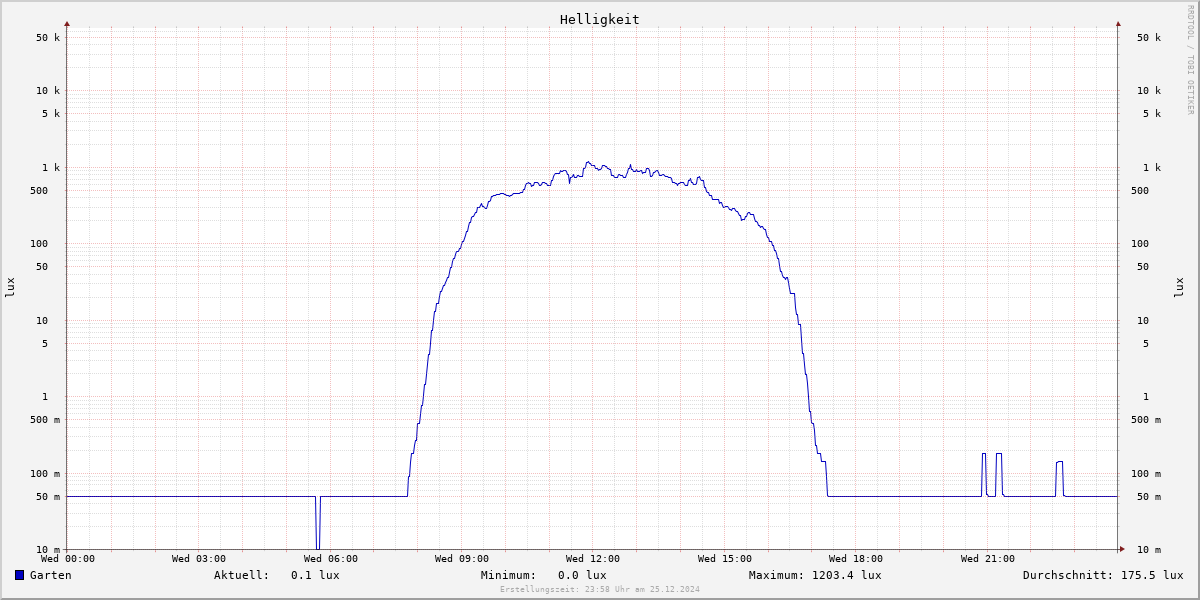Click "50 m" on the left axis
This screenshot has width=1200, height=600.
point(48,497)
